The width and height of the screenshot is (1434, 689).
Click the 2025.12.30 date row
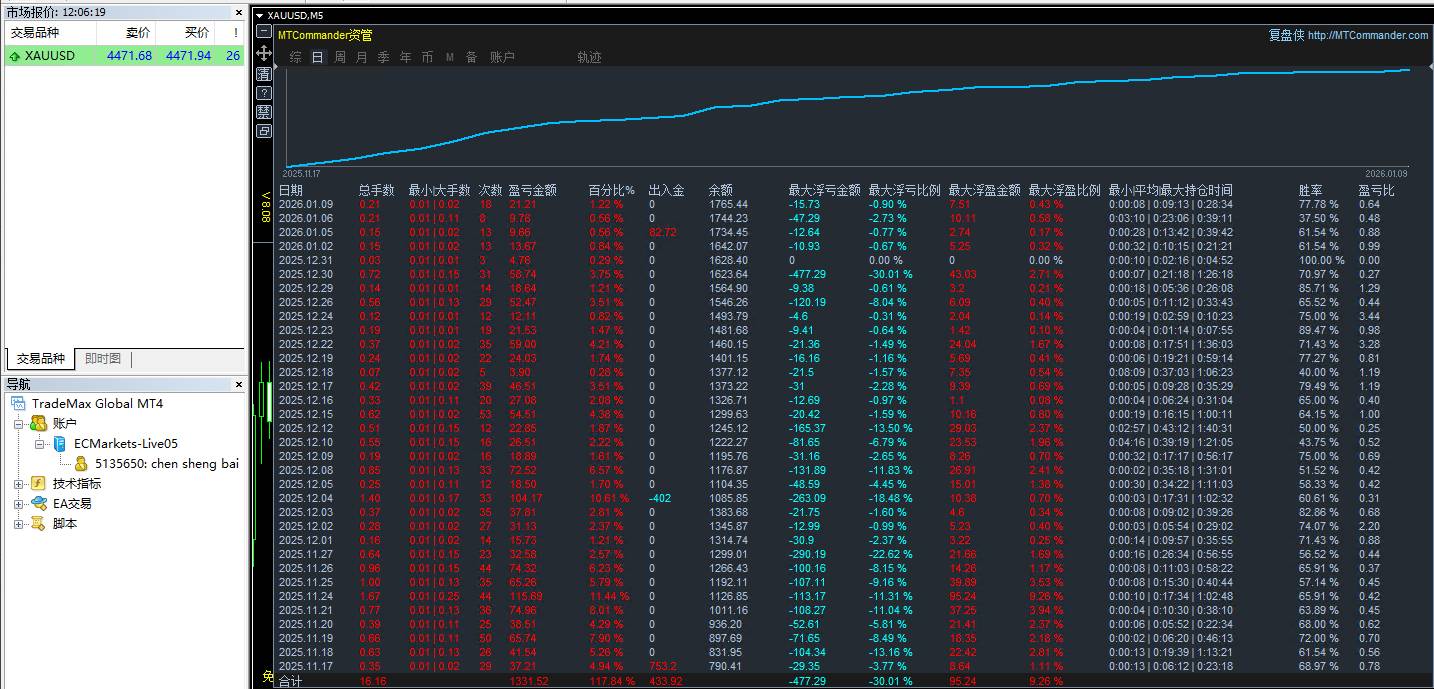tap(306, 274)
